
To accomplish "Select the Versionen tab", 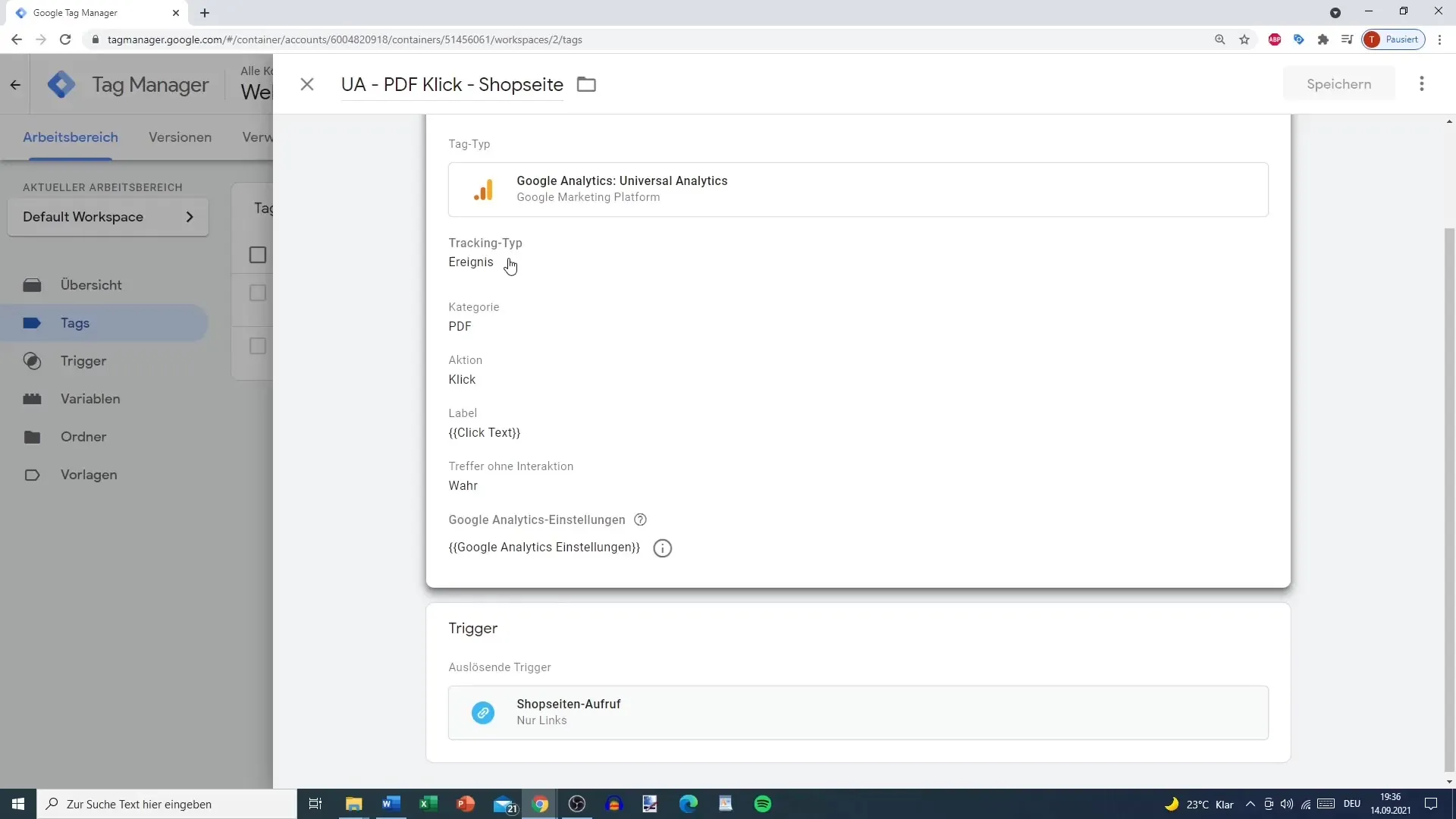I will [180, 137].
